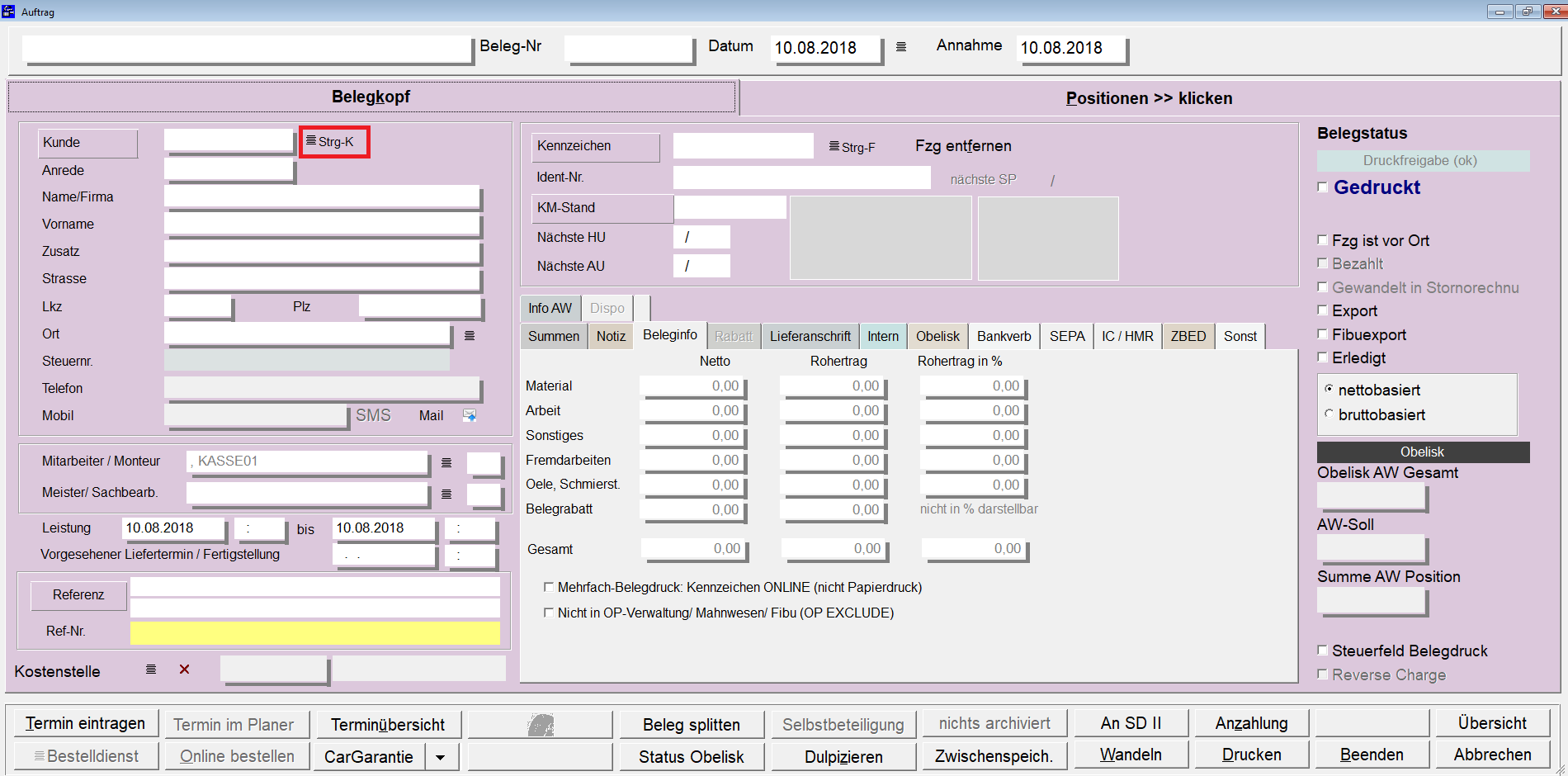Open the SEPA tab
Image resolution: width=1568 pixels, height=776 pixels.
point(1067,336)
